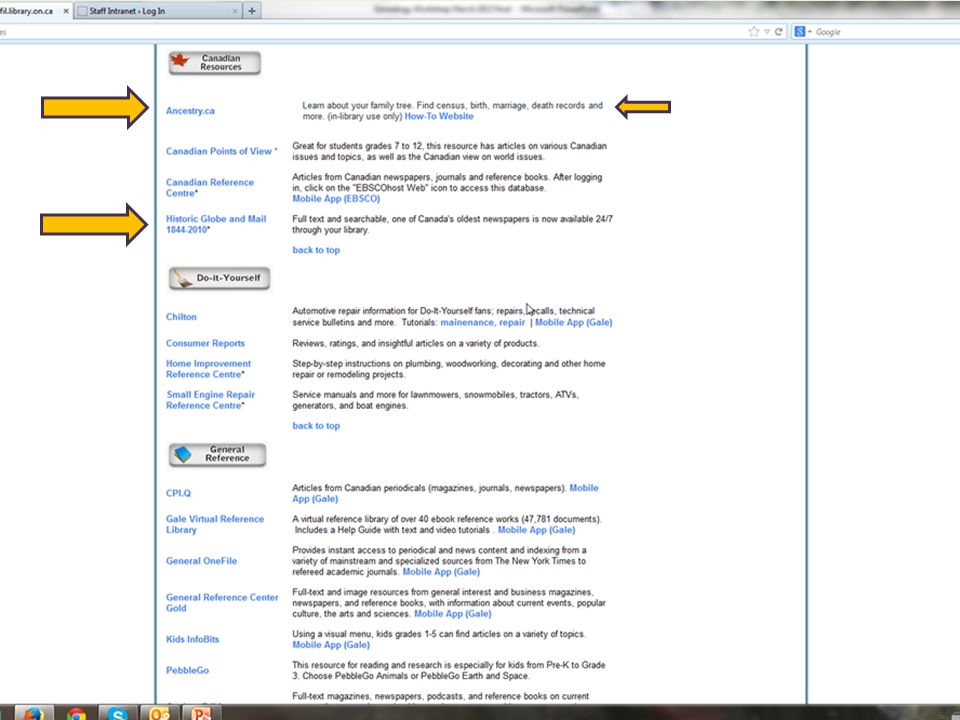Click the General Reference heading button

click(217, 454)
